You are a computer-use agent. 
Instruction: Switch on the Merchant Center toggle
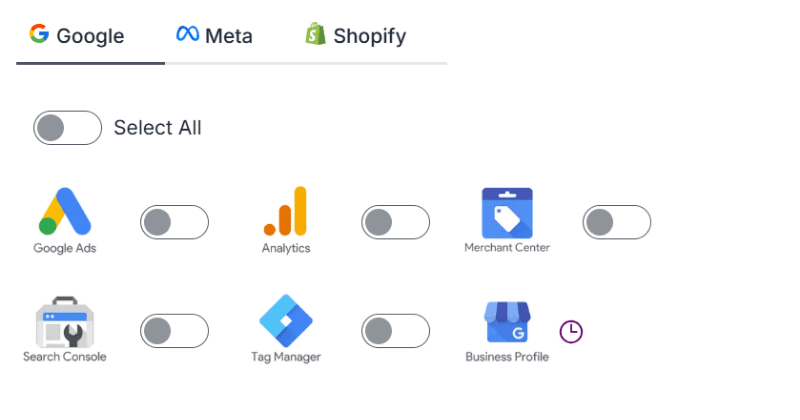pos(616,222)
